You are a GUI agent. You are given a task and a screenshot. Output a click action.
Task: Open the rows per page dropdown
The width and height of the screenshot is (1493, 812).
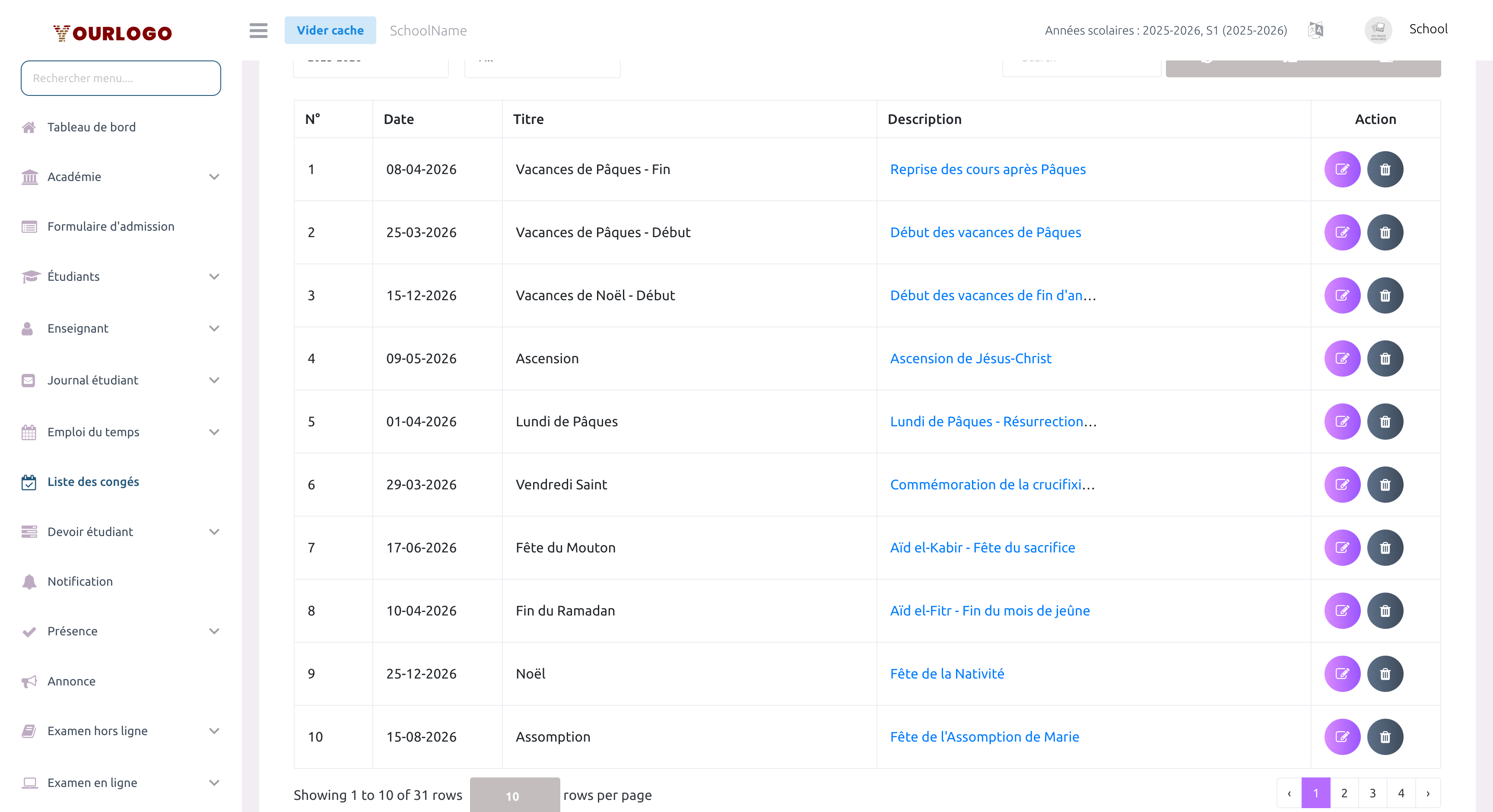[514, 795]
